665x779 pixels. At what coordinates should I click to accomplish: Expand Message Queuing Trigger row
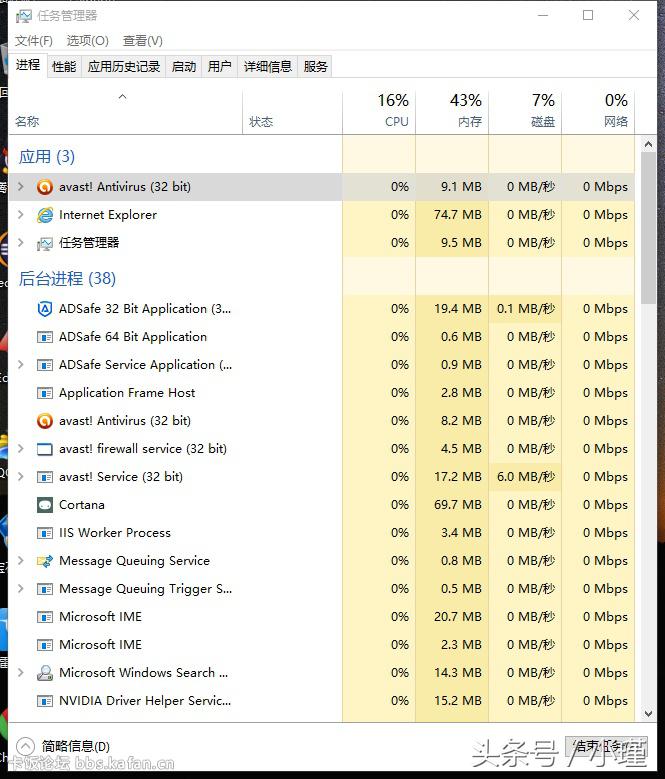point(21,589)
